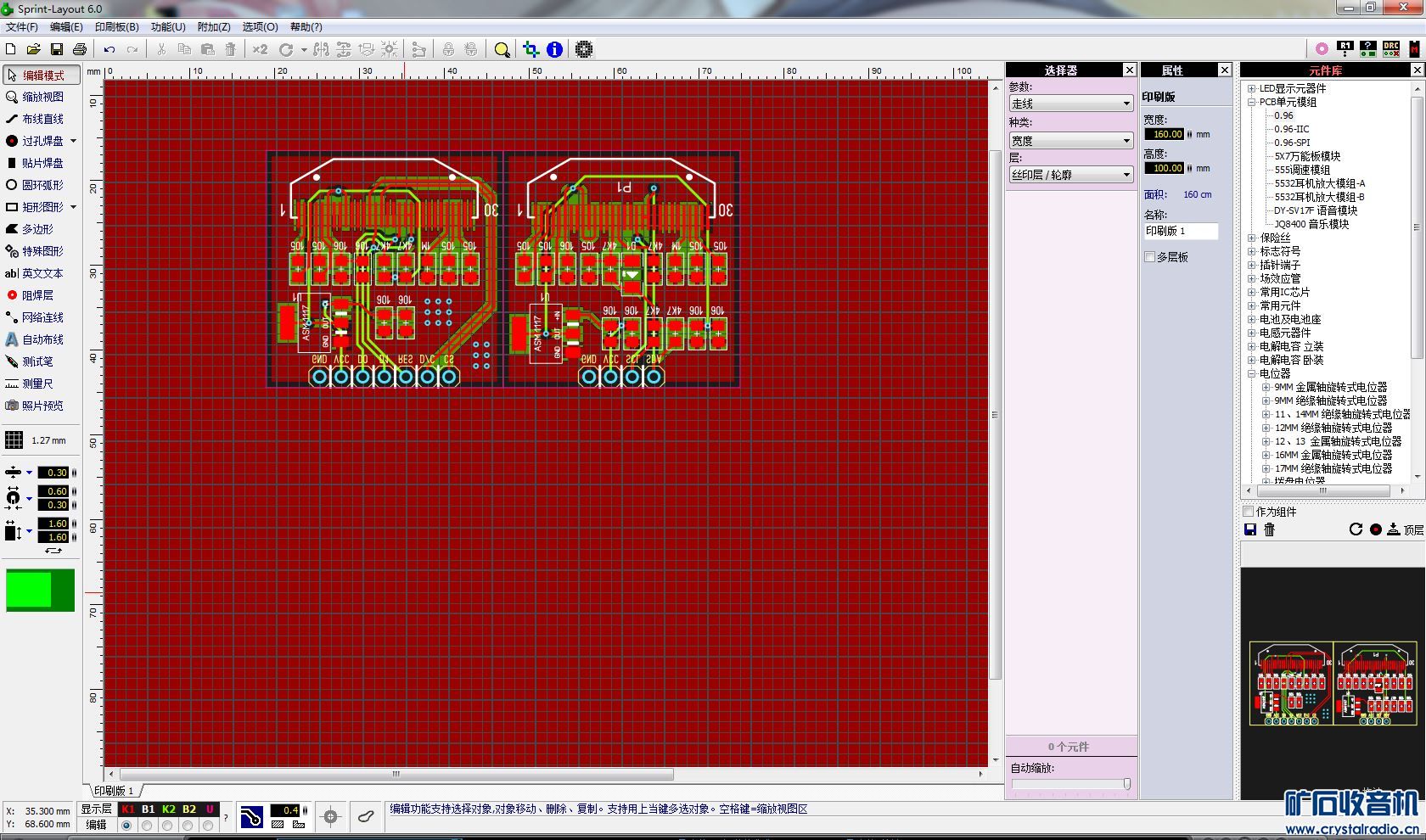Click the x2 duplicate toolbar icon
1426x840 pixels.
(x=260, y=50)
